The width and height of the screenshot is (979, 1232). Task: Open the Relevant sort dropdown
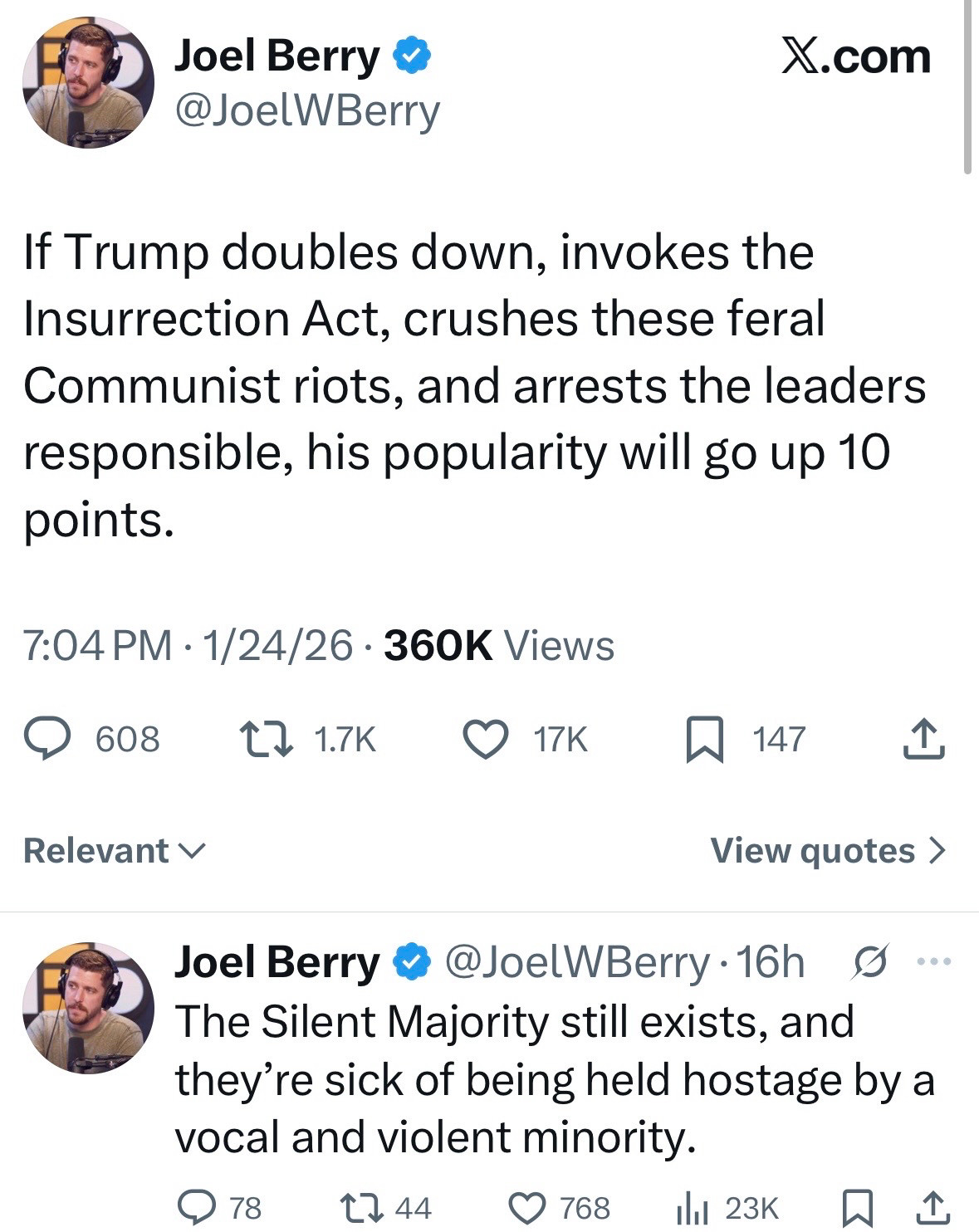coord(114,850)
